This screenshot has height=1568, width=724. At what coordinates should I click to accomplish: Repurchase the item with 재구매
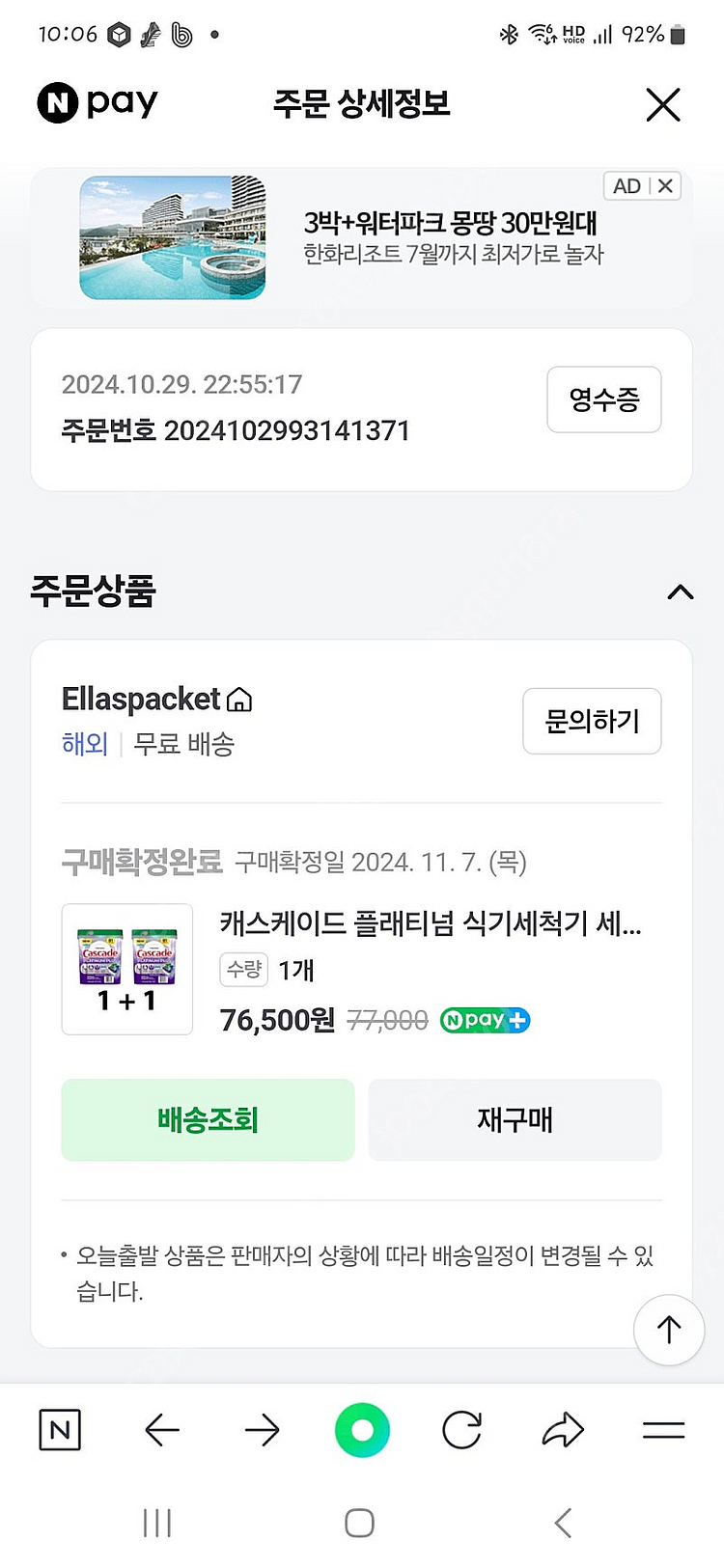coord(515,1120)
